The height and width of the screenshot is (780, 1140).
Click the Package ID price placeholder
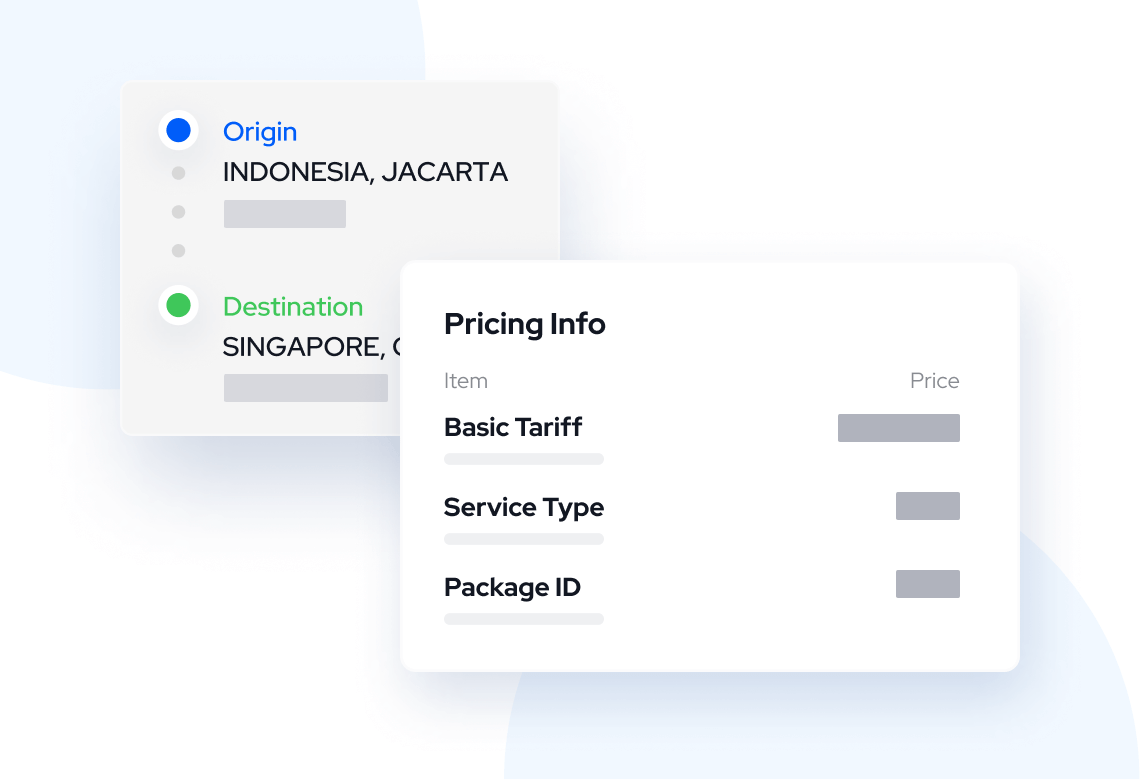[x=927, y=584]
